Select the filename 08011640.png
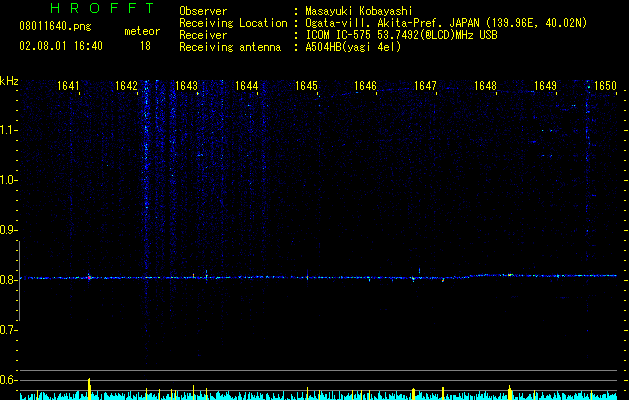The height and width of the screenshot is (400, 629). click(55, 27)
